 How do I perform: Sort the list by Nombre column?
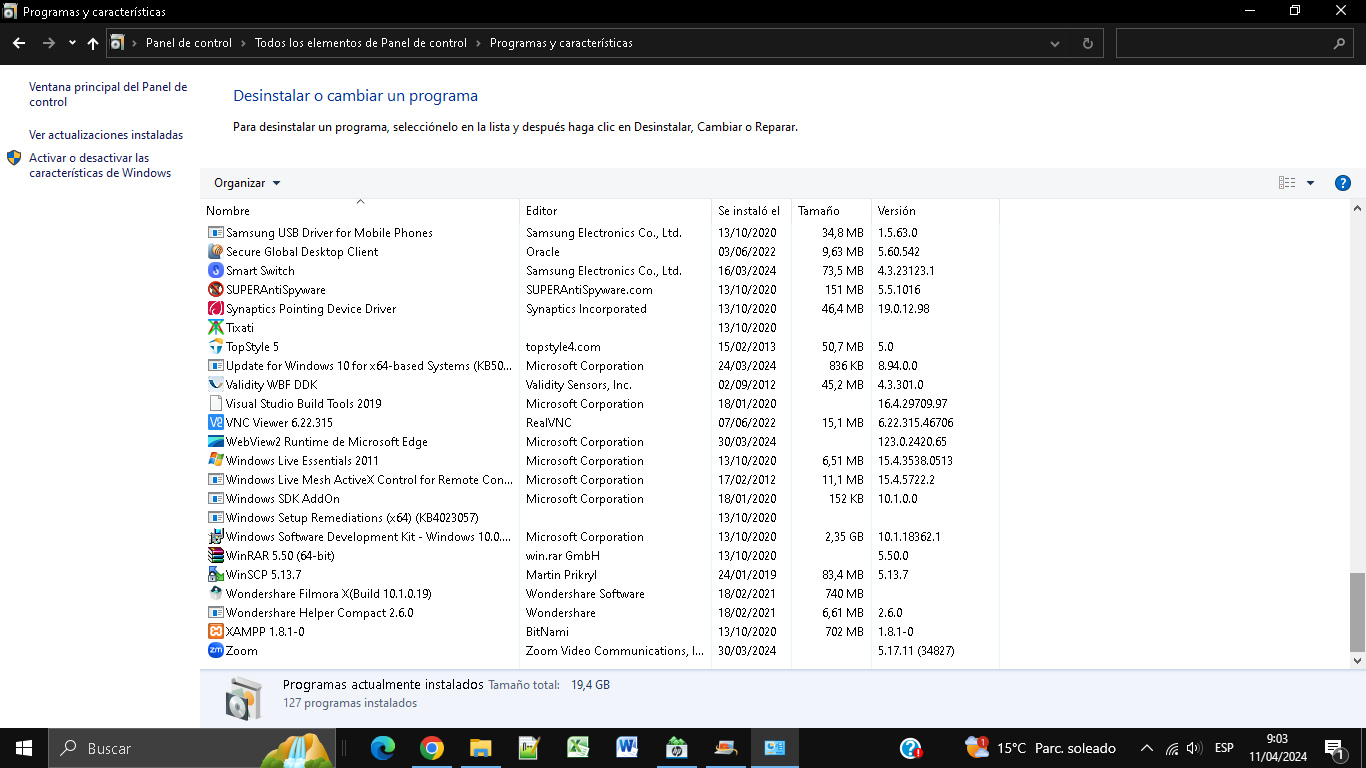point(360,211)
